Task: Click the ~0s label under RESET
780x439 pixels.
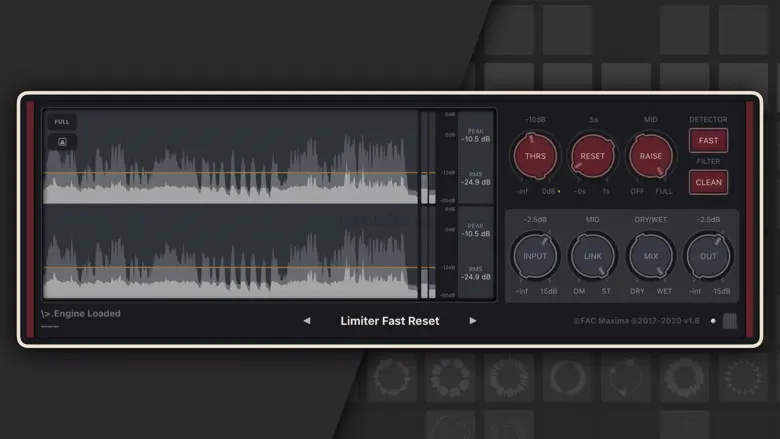Action: [580, 191]
